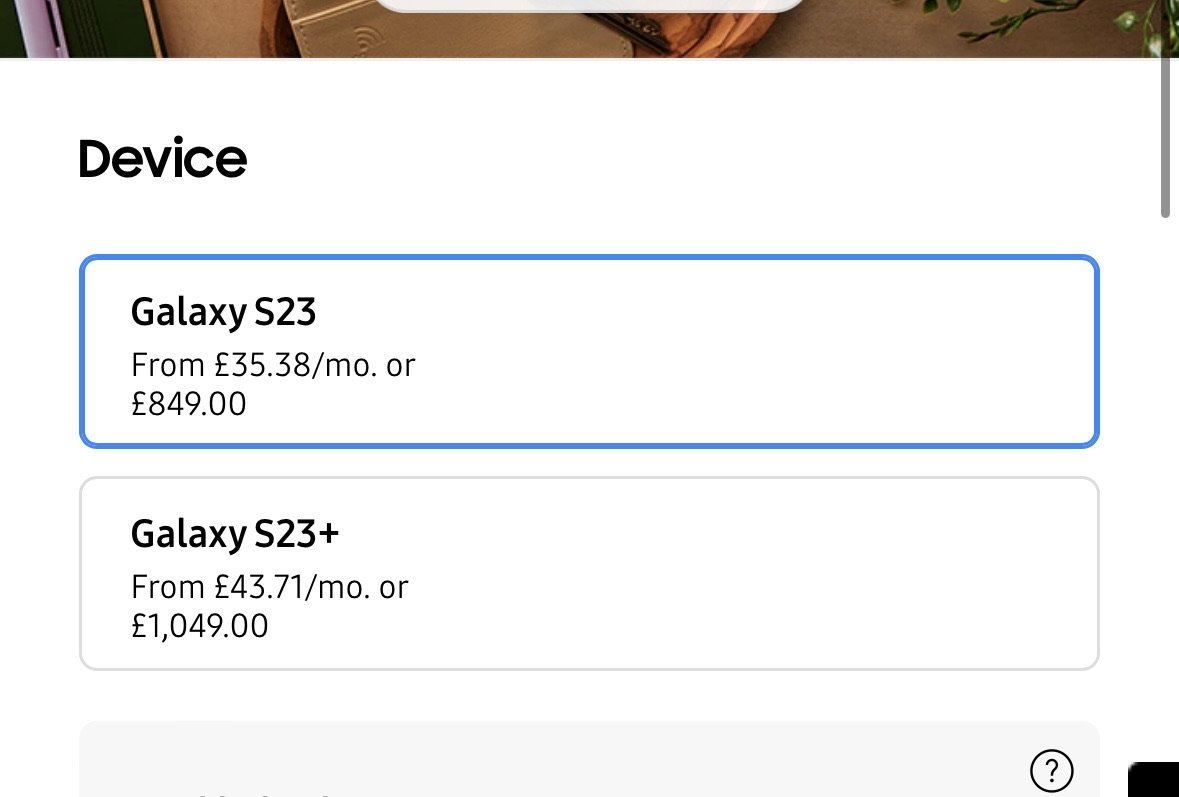The width and height of the screenshot is (1179, 797).
Task: Click the grey info panel below device options
Action: 589,759
